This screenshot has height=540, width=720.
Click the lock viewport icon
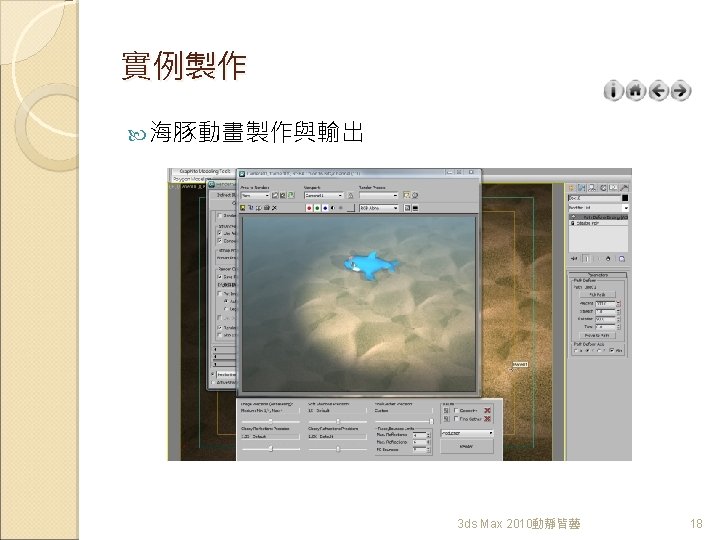click(350, 196)
